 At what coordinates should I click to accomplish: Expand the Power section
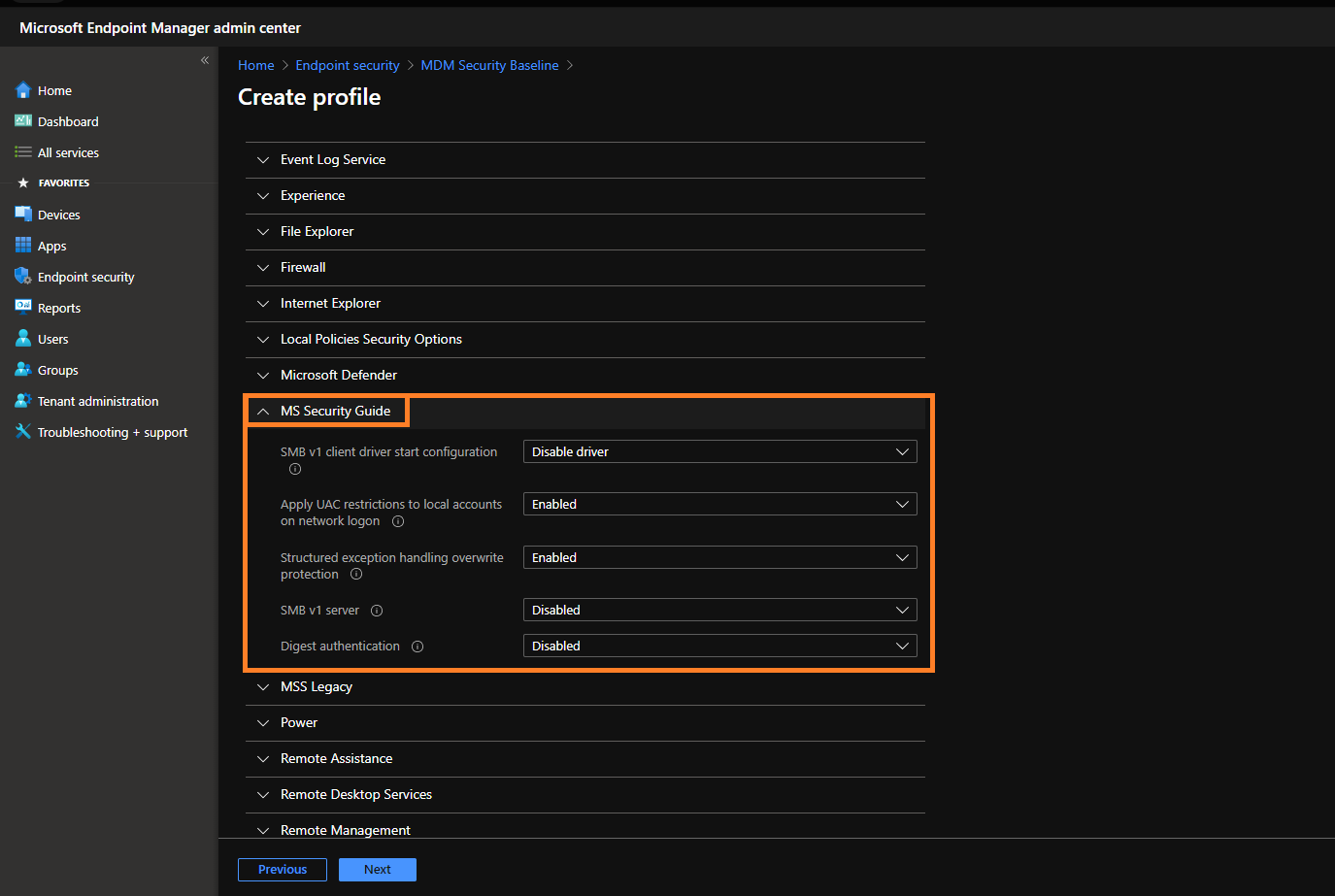pos(585,722)
